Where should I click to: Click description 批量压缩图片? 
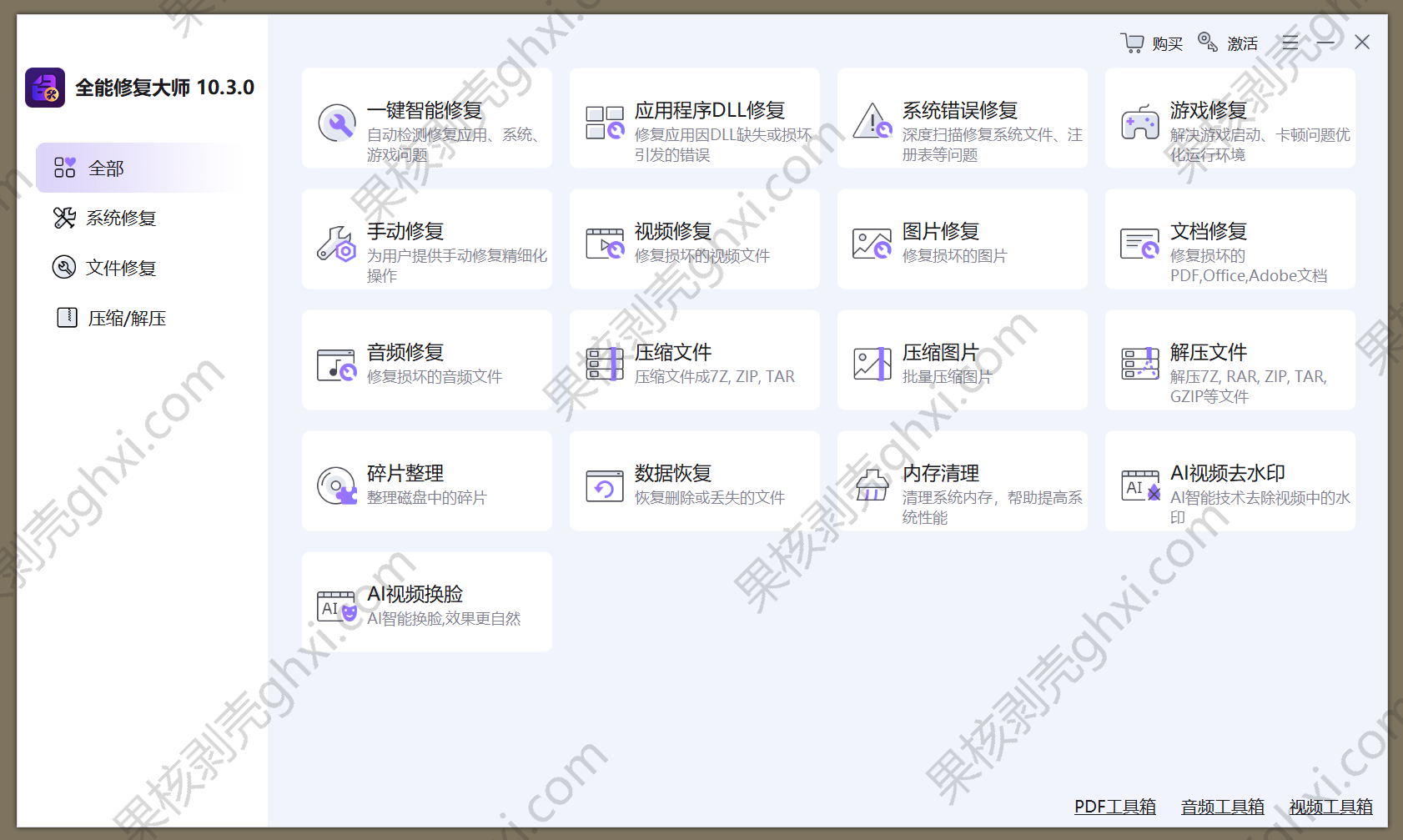click(948, 377)
